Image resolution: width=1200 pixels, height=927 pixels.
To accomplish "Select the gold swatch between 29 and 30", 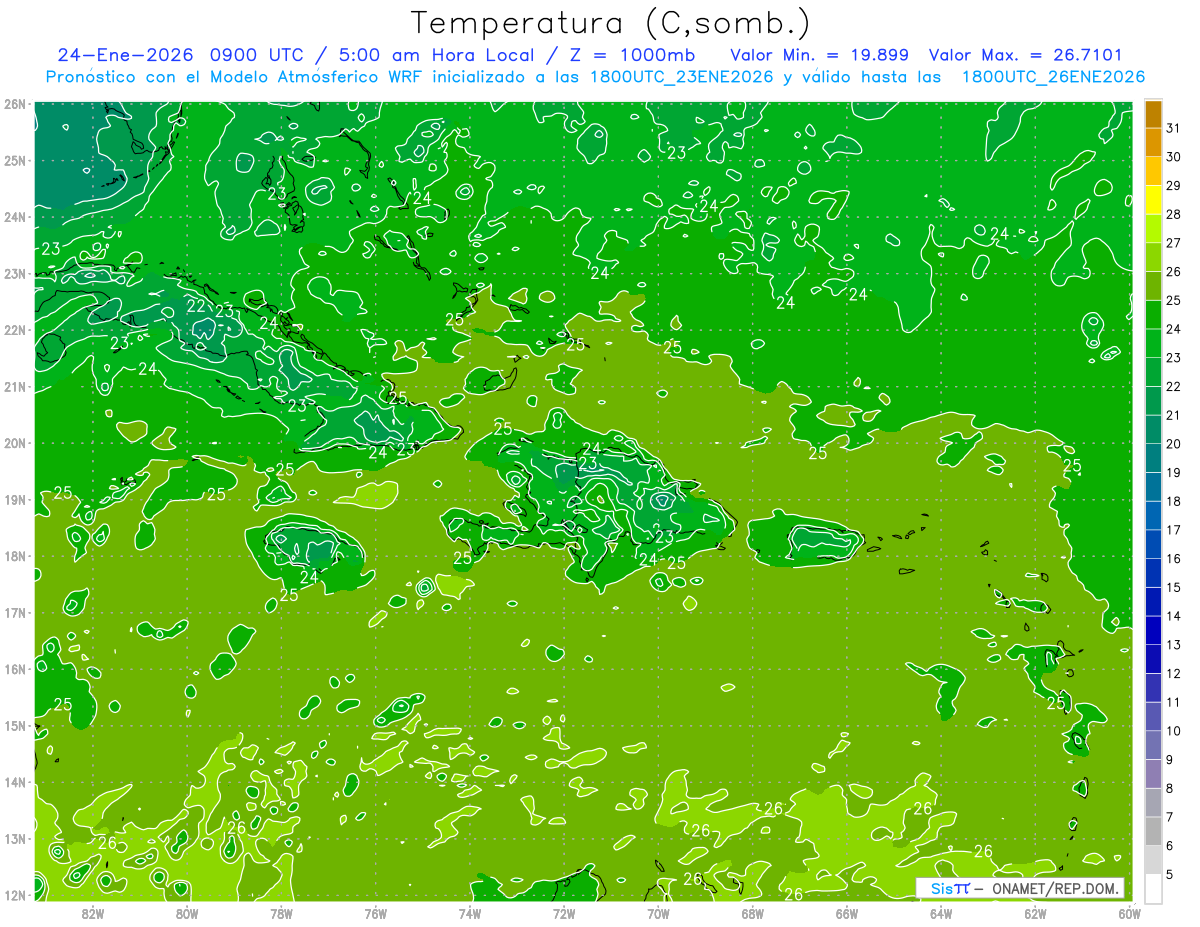I will pos(1153,171).
